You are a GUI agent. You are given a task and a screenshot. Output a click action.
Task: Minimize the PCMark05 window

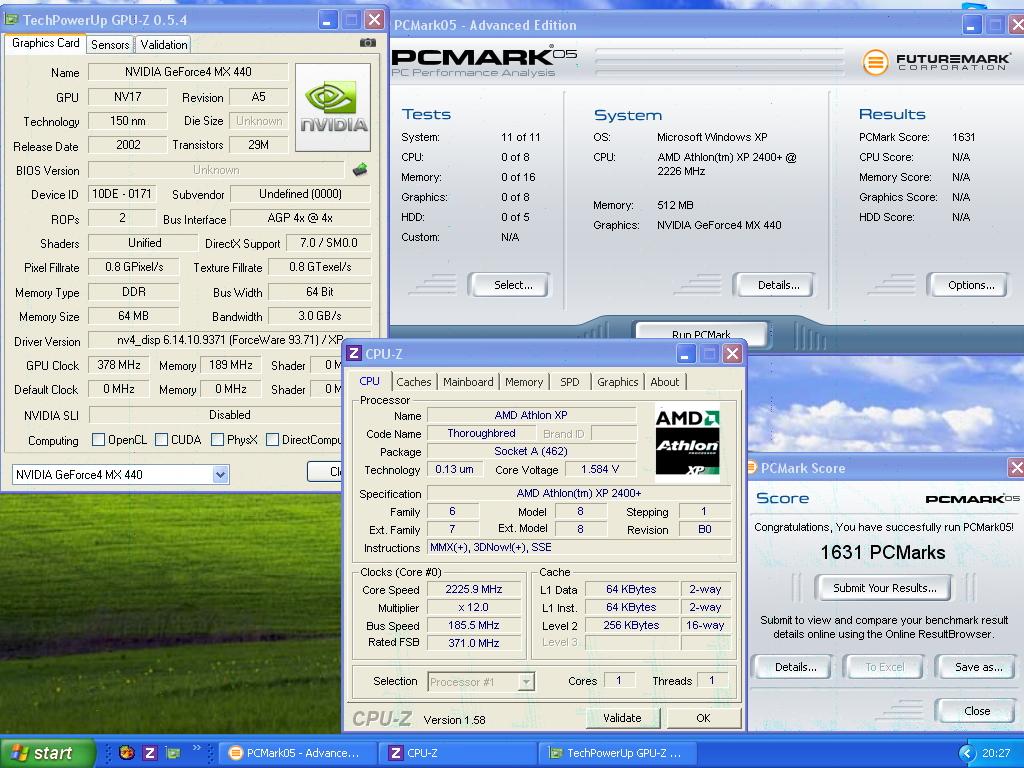pos(971,25)
